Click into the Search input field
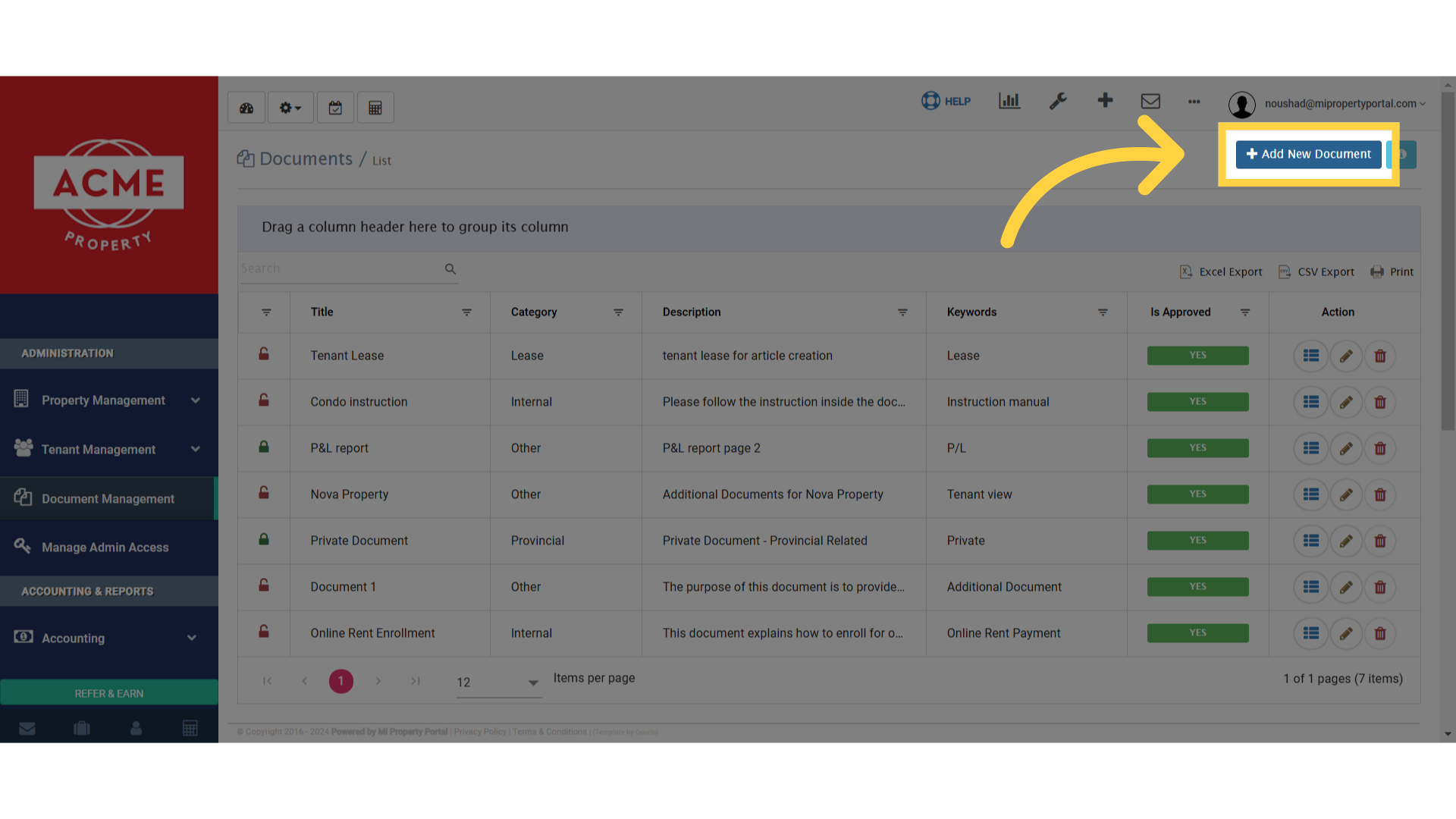The width and height of the screenshot is (1456, 819). 340,269
